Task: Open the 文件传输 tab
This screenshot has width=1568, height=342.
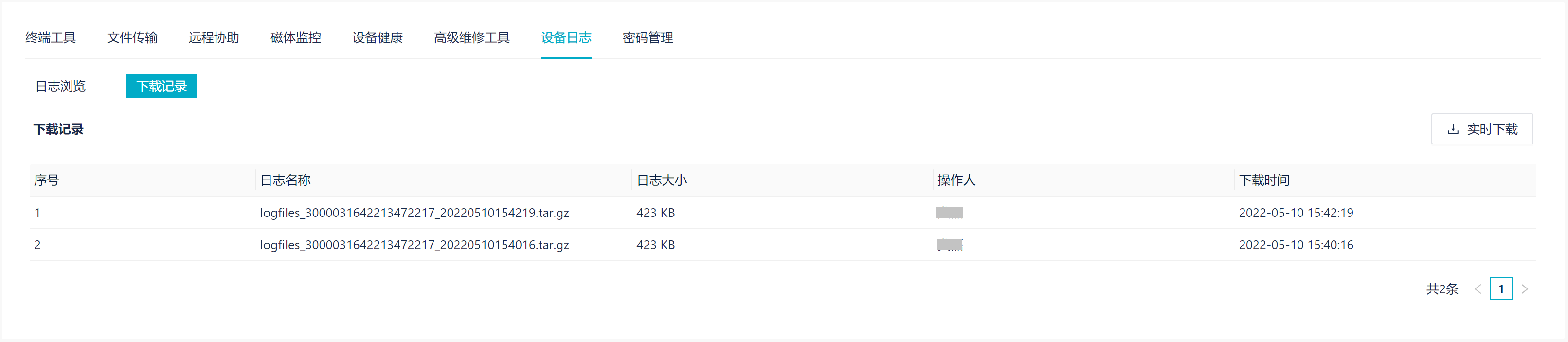Action: click(132, 38)
